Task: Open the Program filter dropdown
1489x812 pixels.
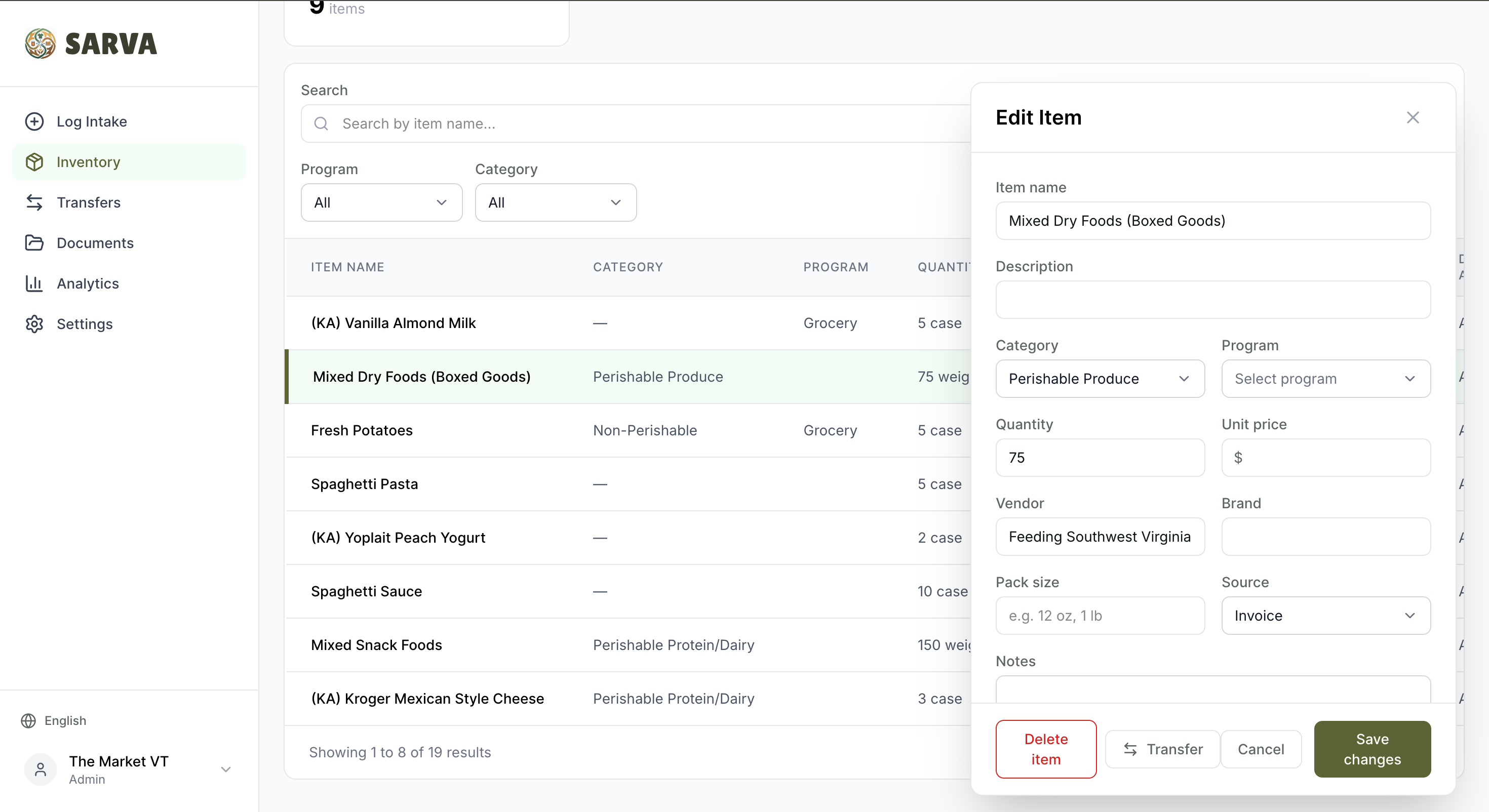Action: pos(381,202)
